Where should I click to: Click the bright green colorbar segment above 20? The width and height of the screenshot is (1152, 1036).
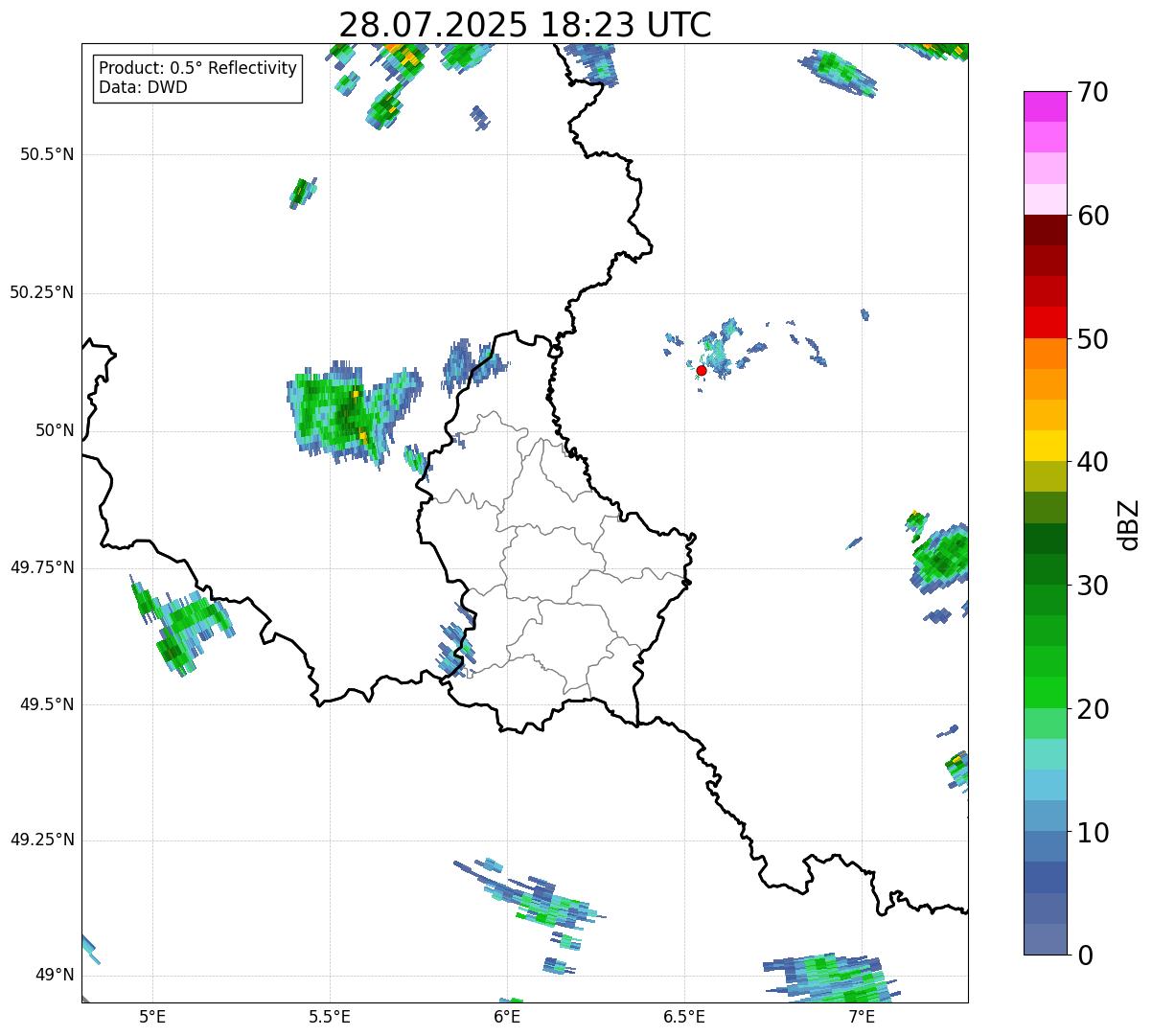1045,693
